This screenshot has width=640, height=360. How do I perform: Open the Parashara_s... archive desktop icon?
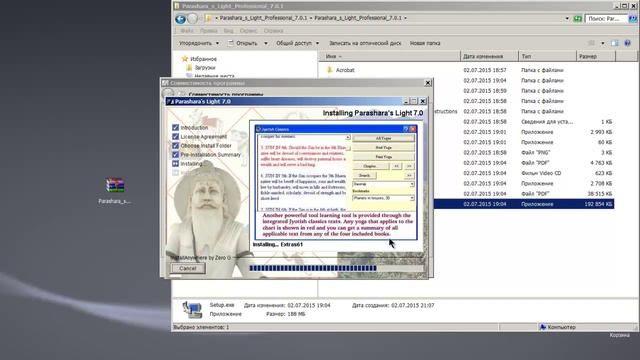(115, 190)
